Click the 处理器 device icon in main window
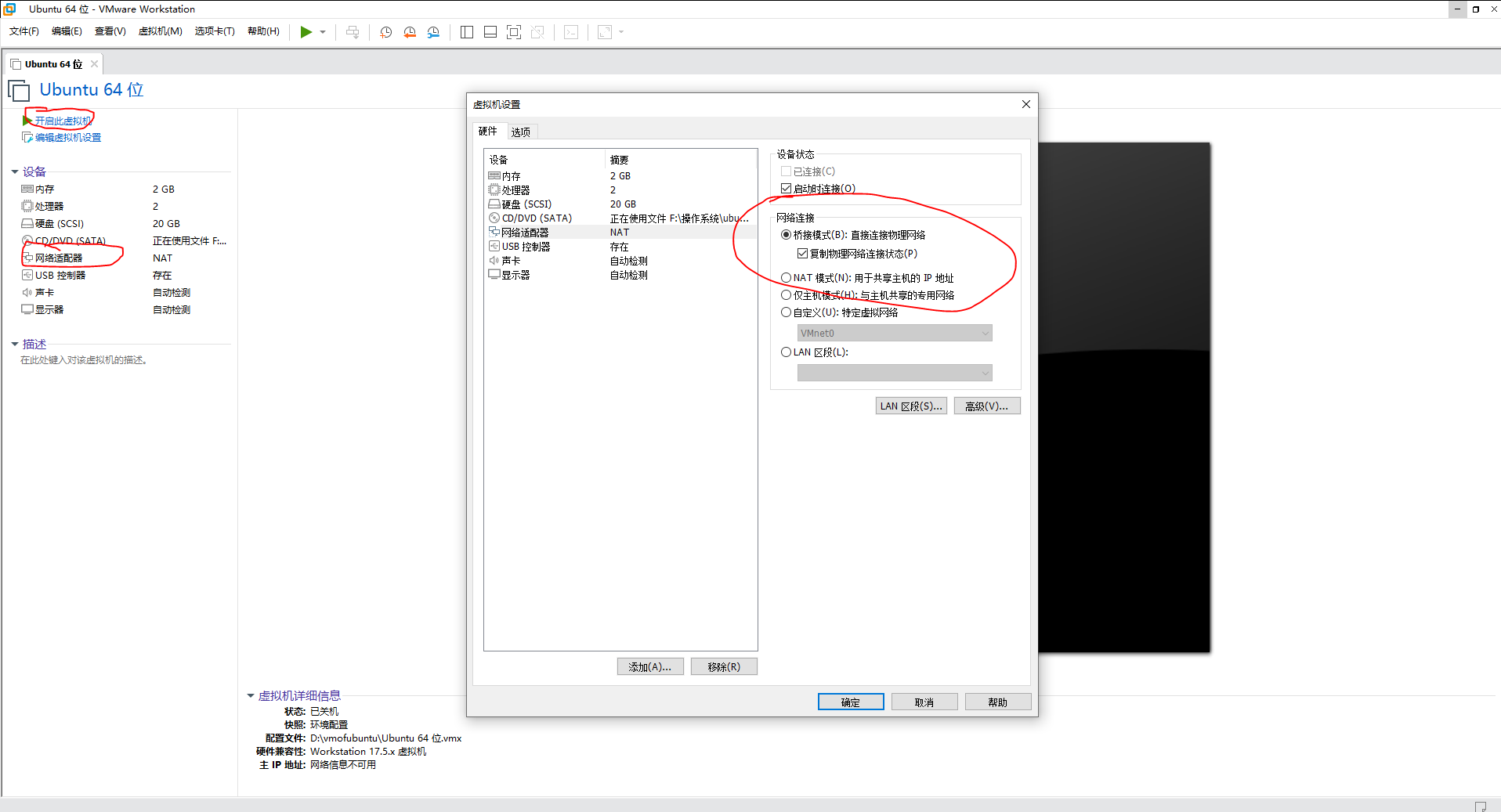This screenshot has width=1501, height=812. tap(27, 207)
